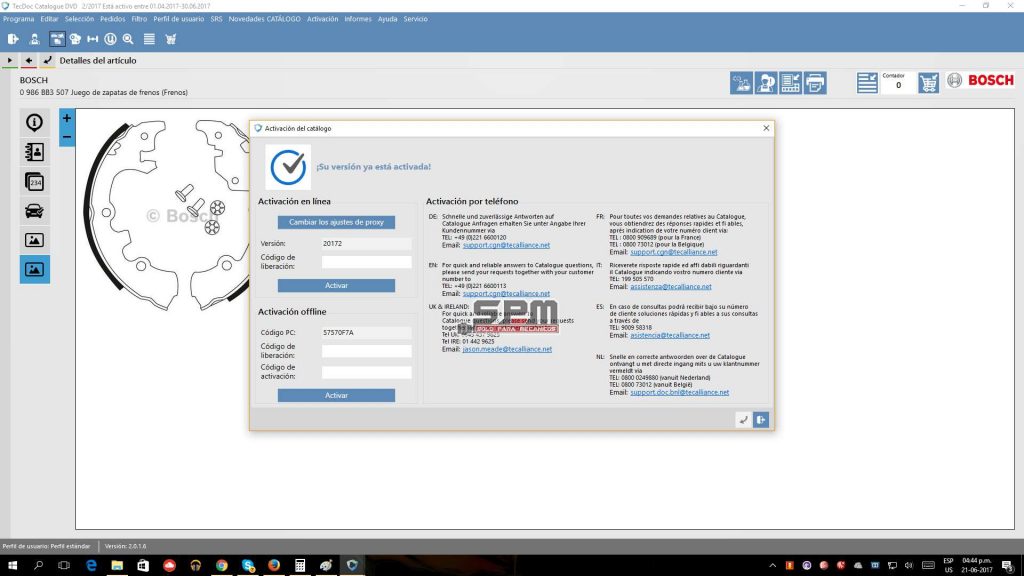Open asistencia@tecalliance.net email link
The width and height of the screenshot is (1024, 576).
[669, 335]
